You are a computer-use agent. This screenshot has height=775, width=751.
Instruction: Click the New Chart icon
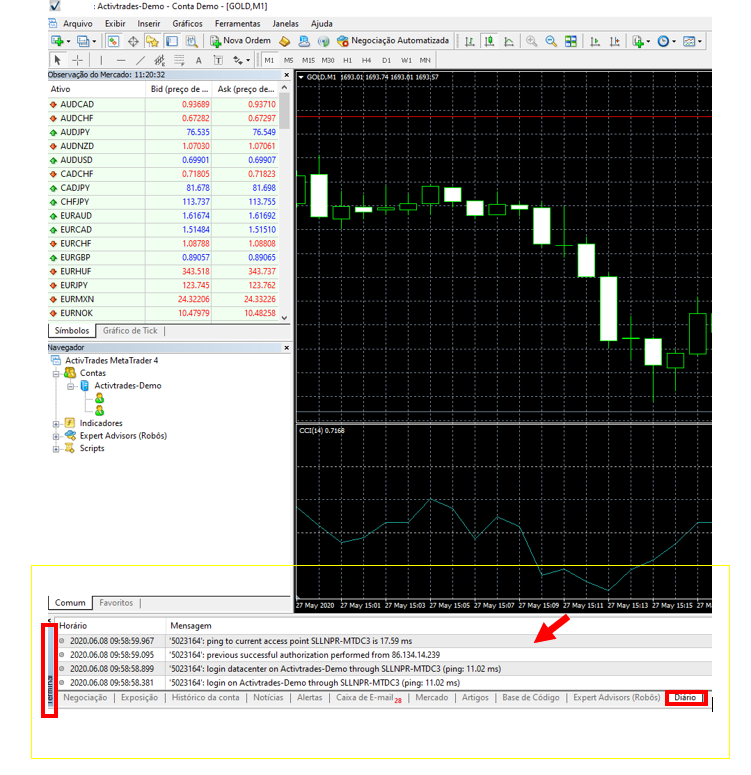(x=57, y=41)
